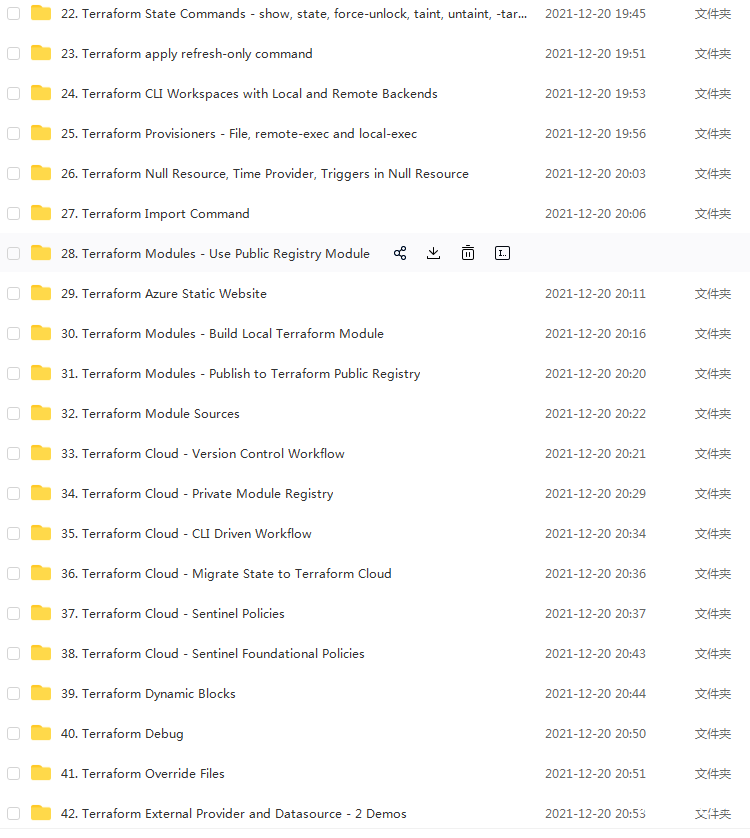The image size is (750, 838).
Task: Click the share icon on row 28
Action: tap(400, 253)
